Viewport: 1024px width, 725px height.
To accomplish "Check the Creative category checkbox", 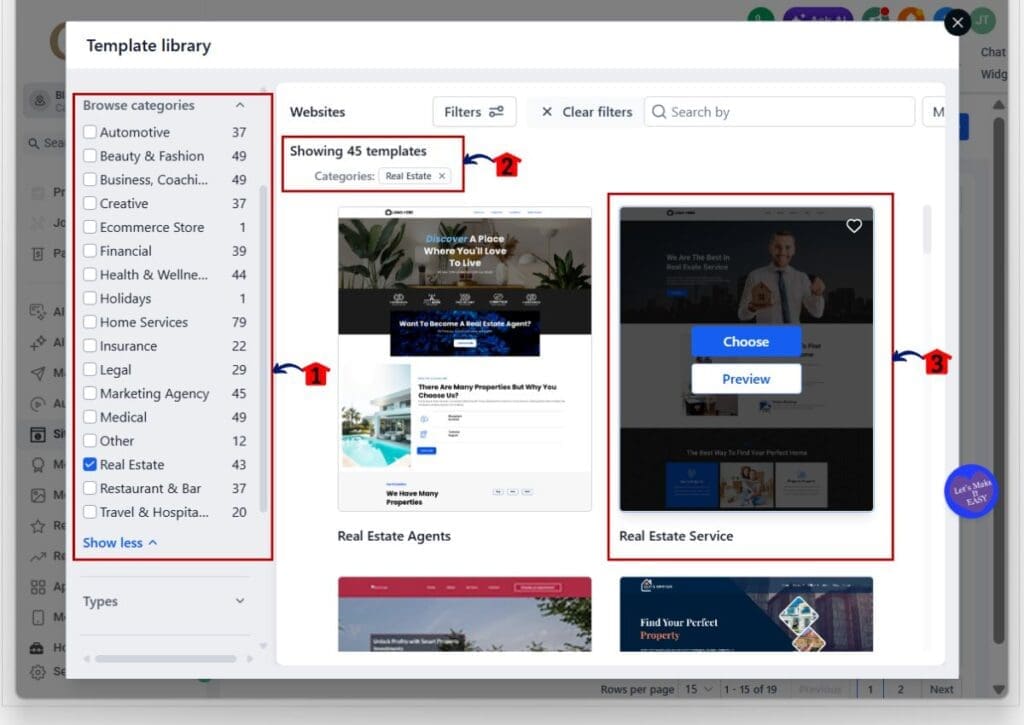I will tap(90, 203).
